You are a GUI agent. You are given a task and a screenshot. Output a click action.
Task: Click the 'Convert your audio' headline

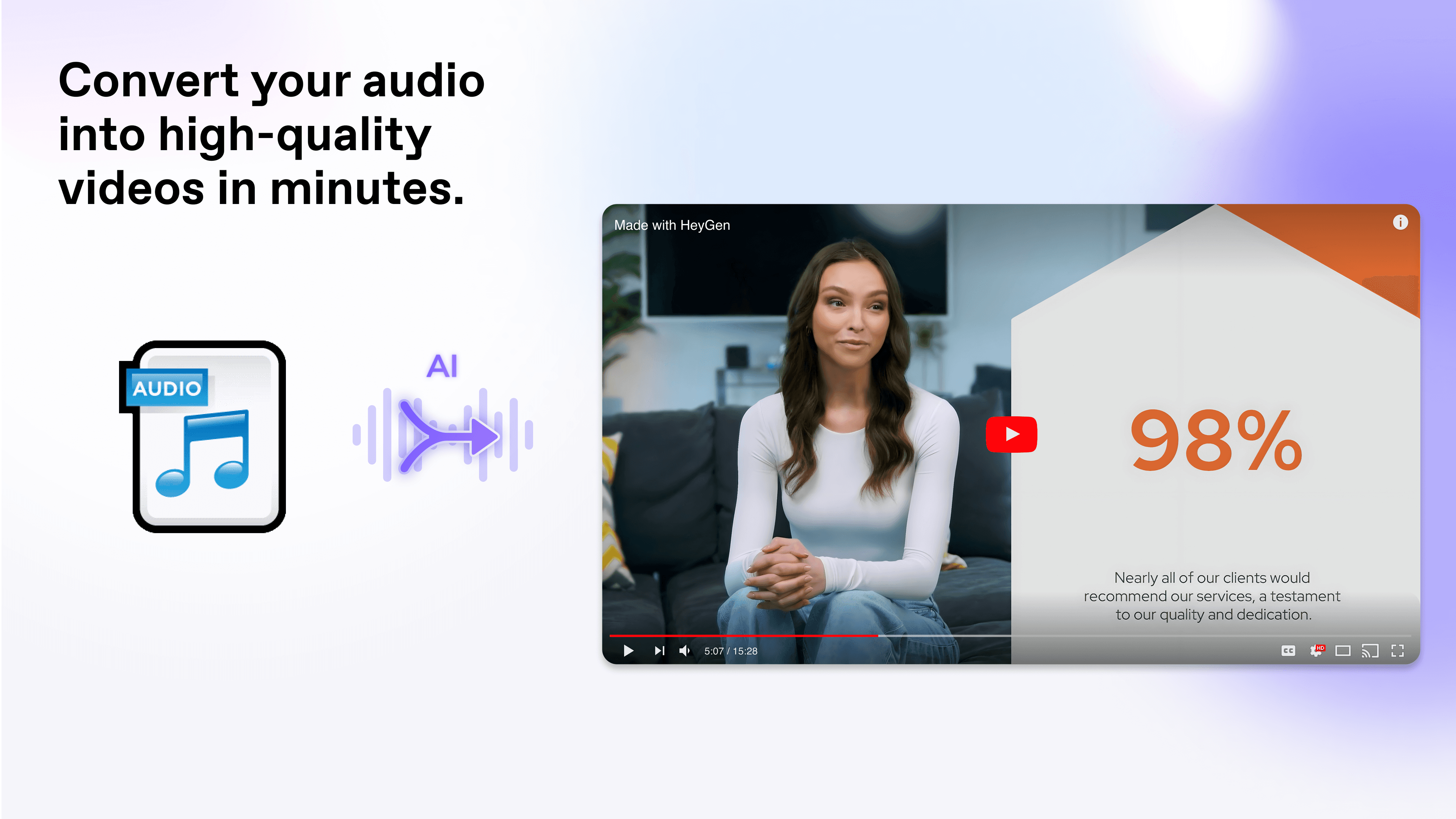271,134
